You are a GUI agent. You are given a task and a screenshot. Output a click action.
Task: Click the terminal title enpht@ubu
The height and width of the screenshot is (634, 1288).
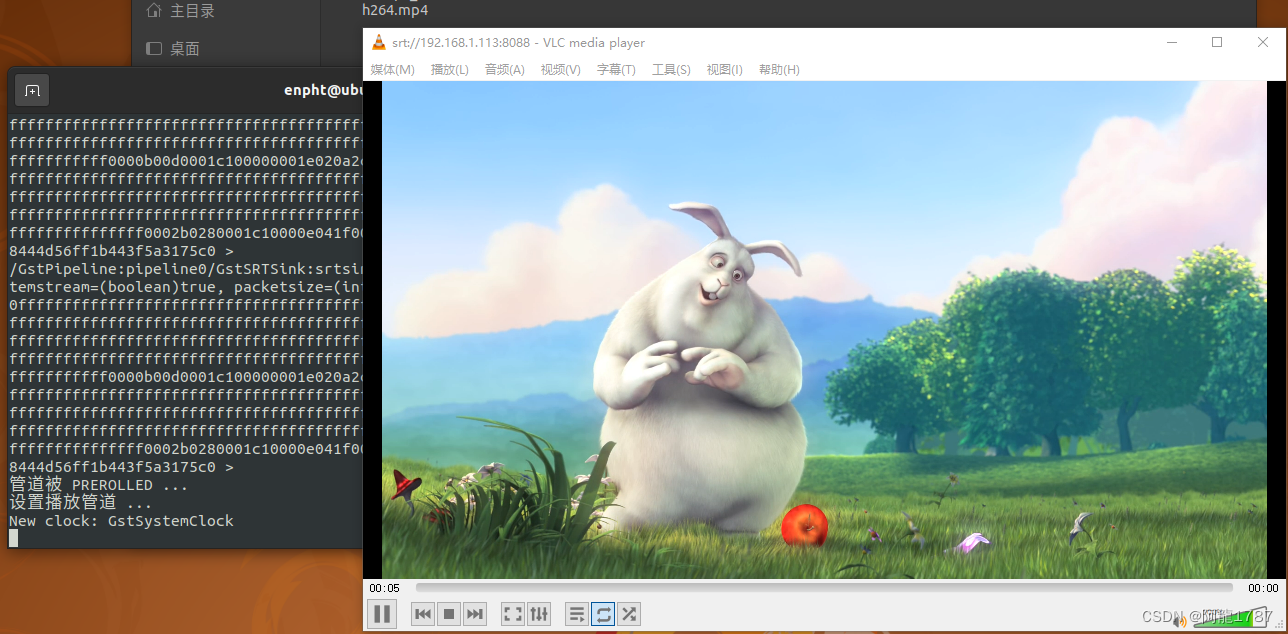(322, 90)
